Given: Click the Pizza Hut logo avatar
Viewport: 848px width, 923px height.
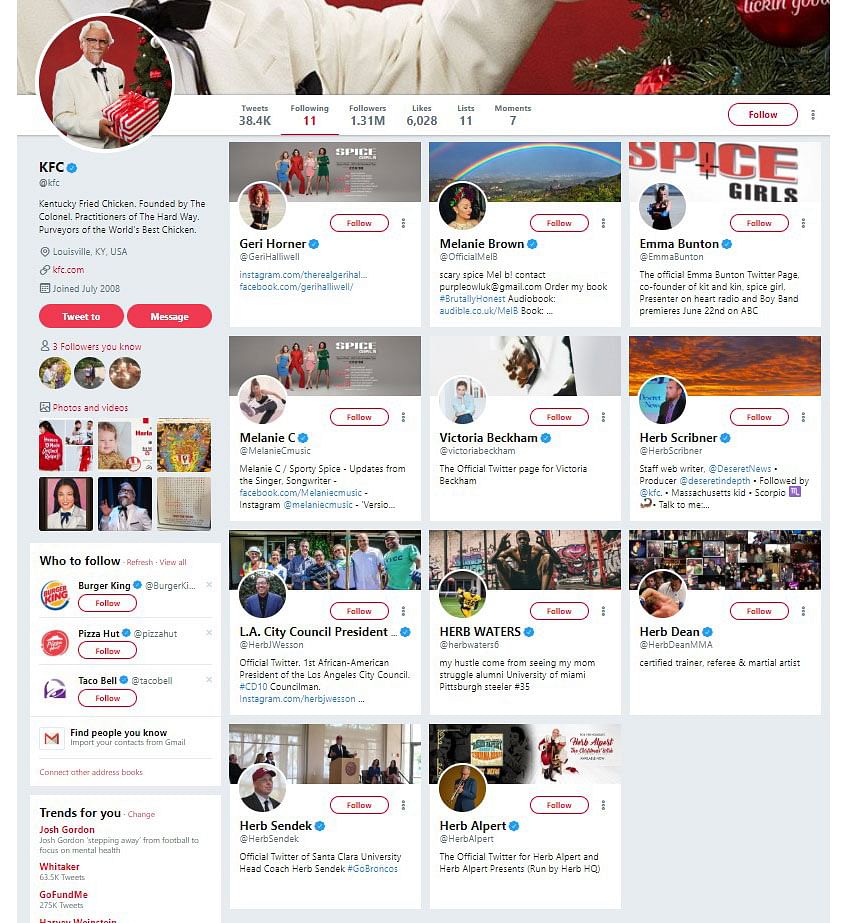Looking at the screenshot, I should click(x=55, y=643).
